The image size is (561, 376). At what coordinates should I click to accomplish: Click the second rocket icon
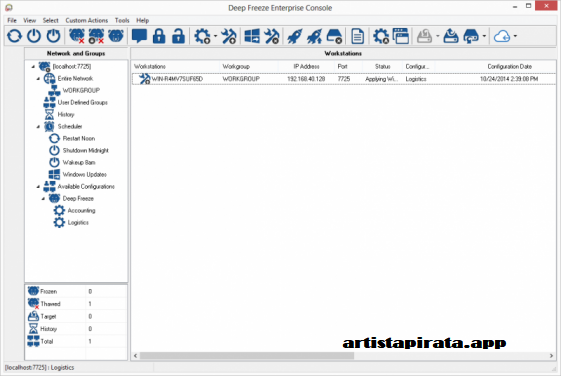coord(314,36)
